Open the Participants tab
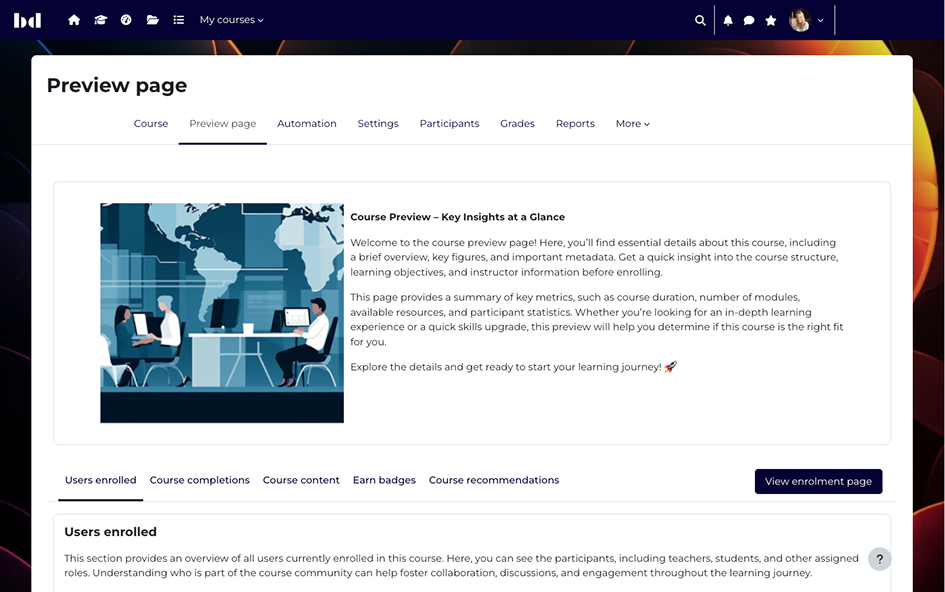The image size is (945, 592). (x=449, y=124)
